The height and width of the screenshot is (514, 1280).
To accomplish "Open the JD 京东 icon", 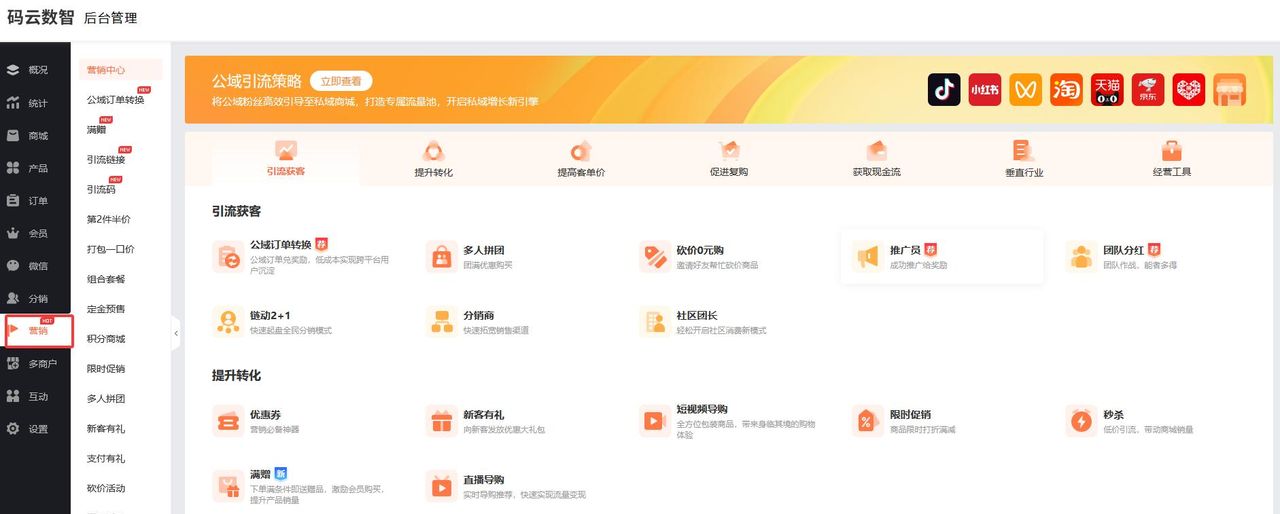I will click(1148, 90).
